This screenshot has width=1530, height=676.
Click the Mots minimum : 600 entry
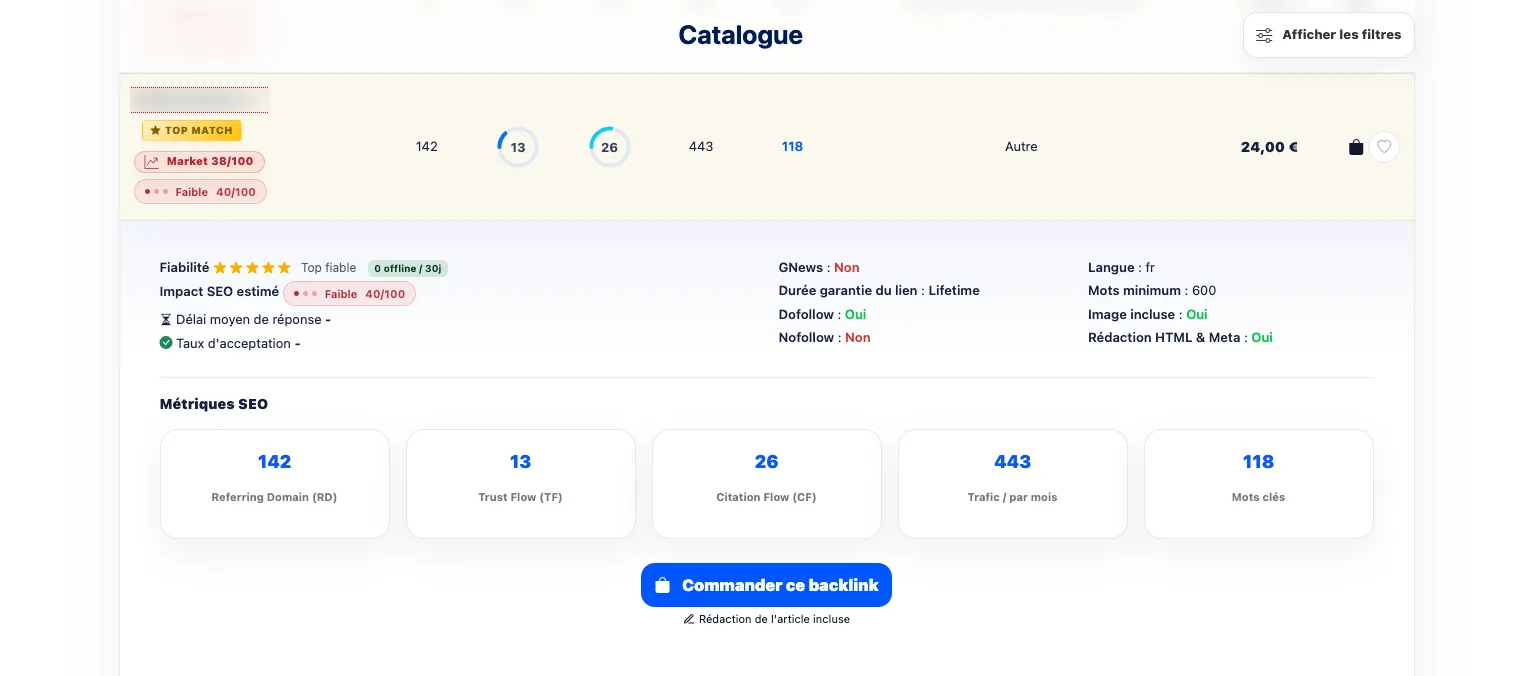coord(1152,291)
